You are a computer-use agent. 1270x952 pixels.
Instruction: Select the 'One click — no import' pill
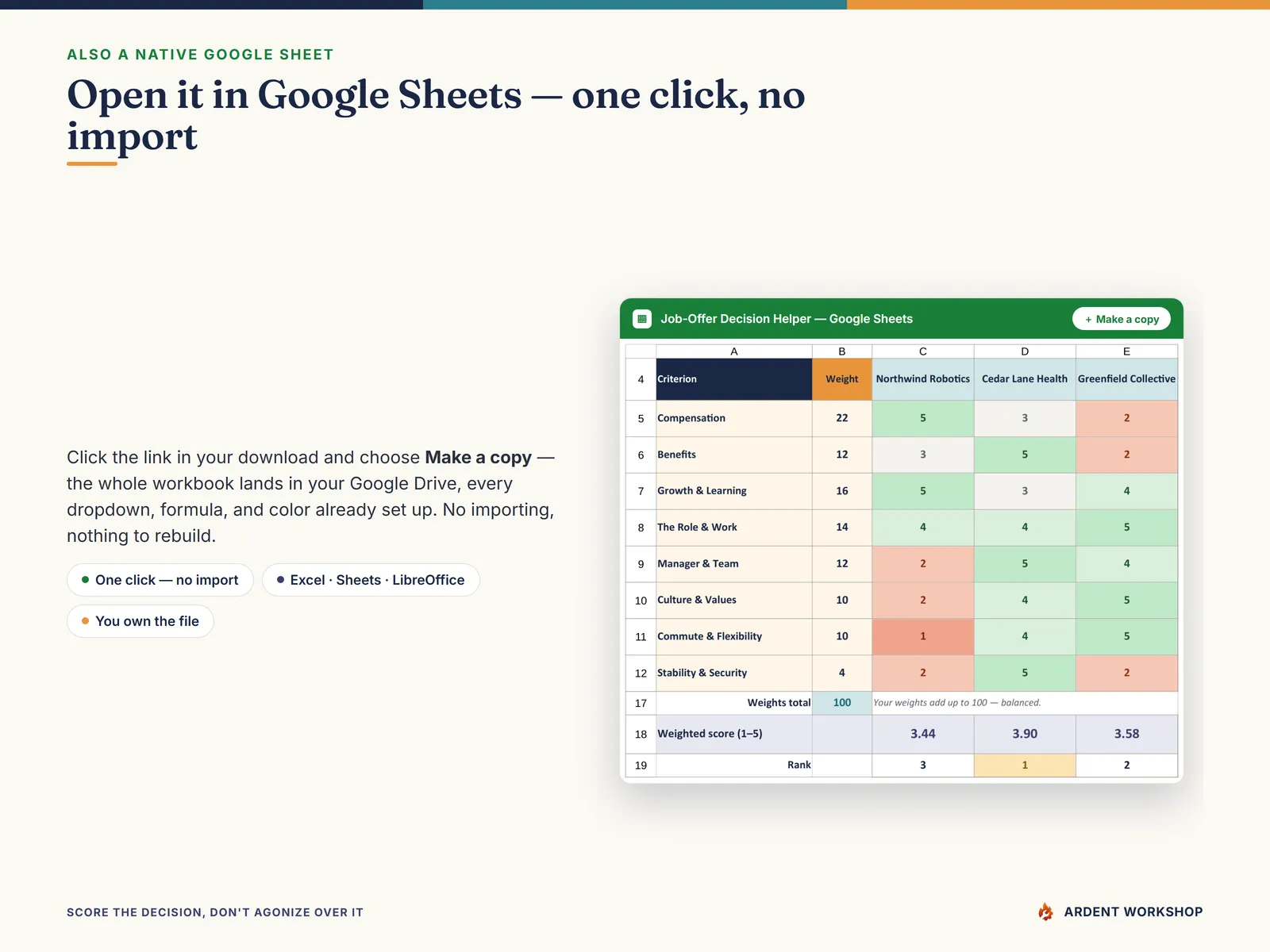160,580
